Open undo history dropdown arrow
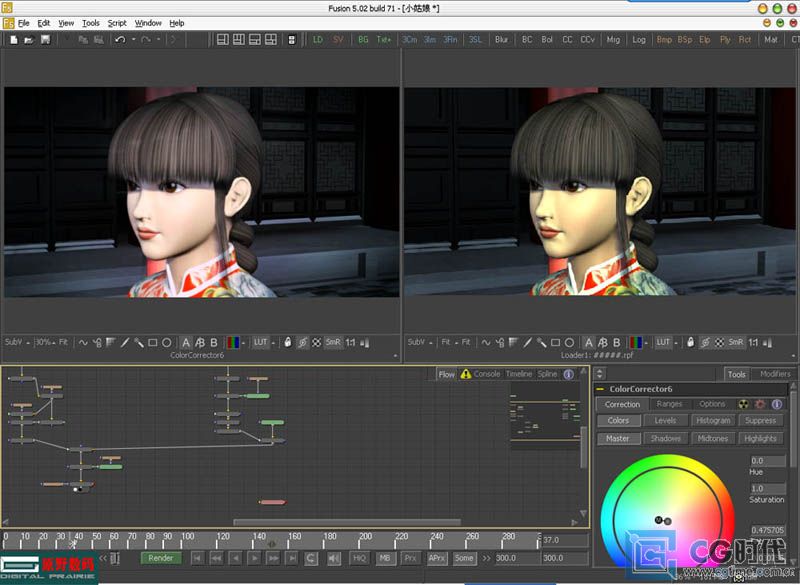This screenshot has width=800, height=585. coord(134,39)
